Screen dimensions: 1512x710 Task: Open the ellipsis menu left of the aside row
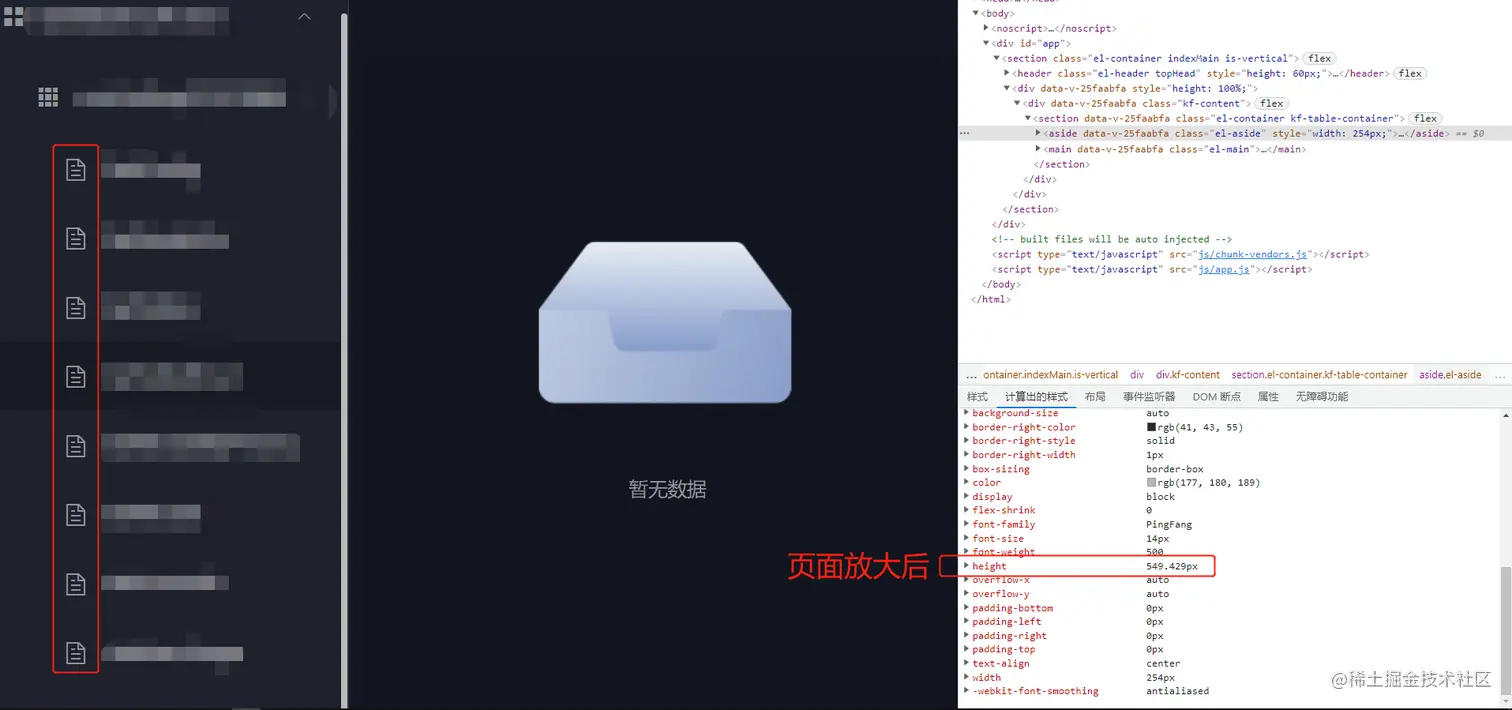965,133
